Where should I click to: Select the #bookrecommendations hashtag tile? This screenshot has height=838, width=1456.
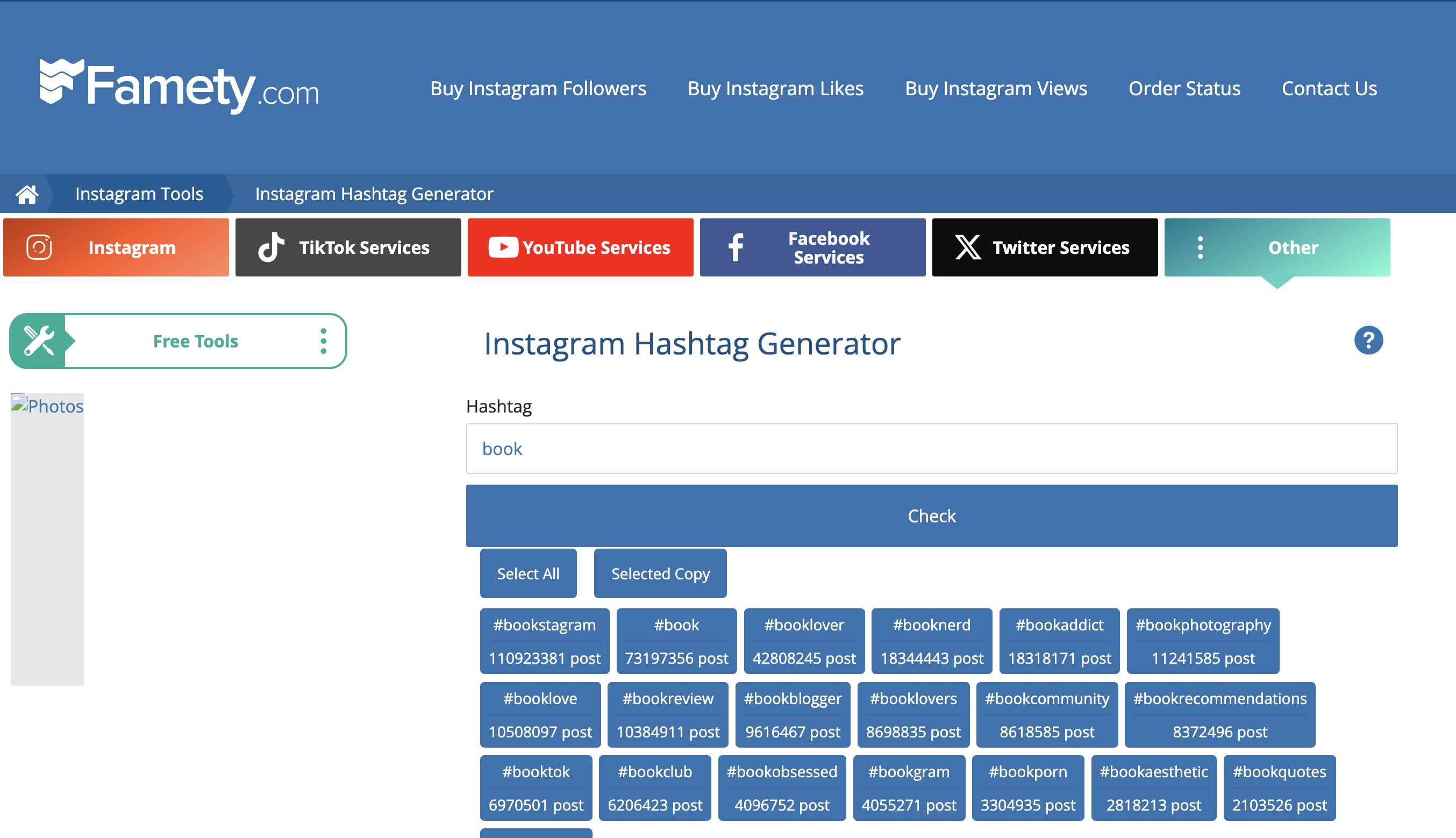tap(1220, 715)
